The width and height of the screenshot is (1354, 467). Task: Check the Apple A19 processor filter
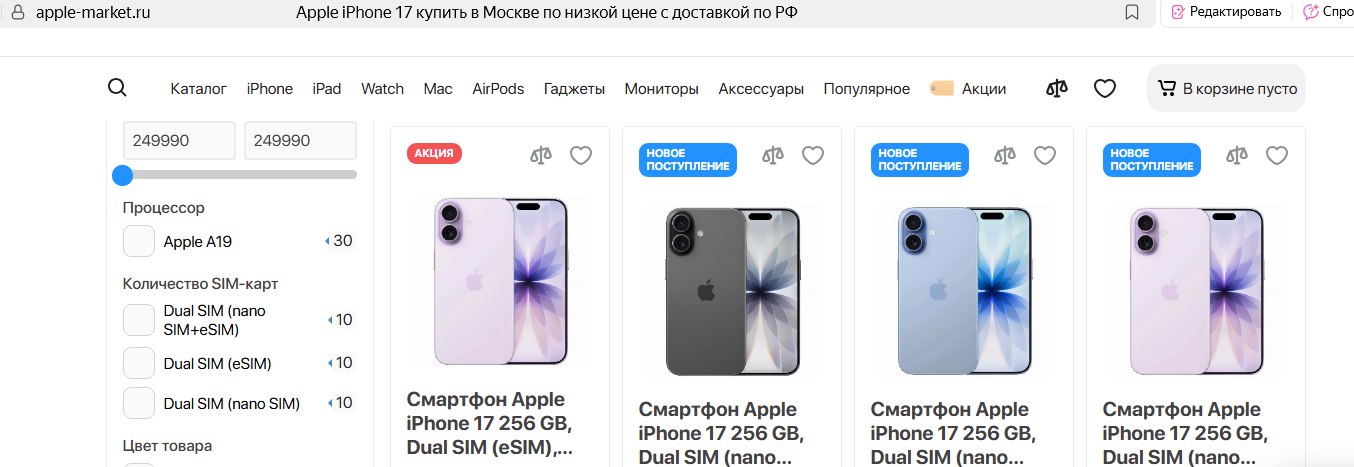[139, 241]
